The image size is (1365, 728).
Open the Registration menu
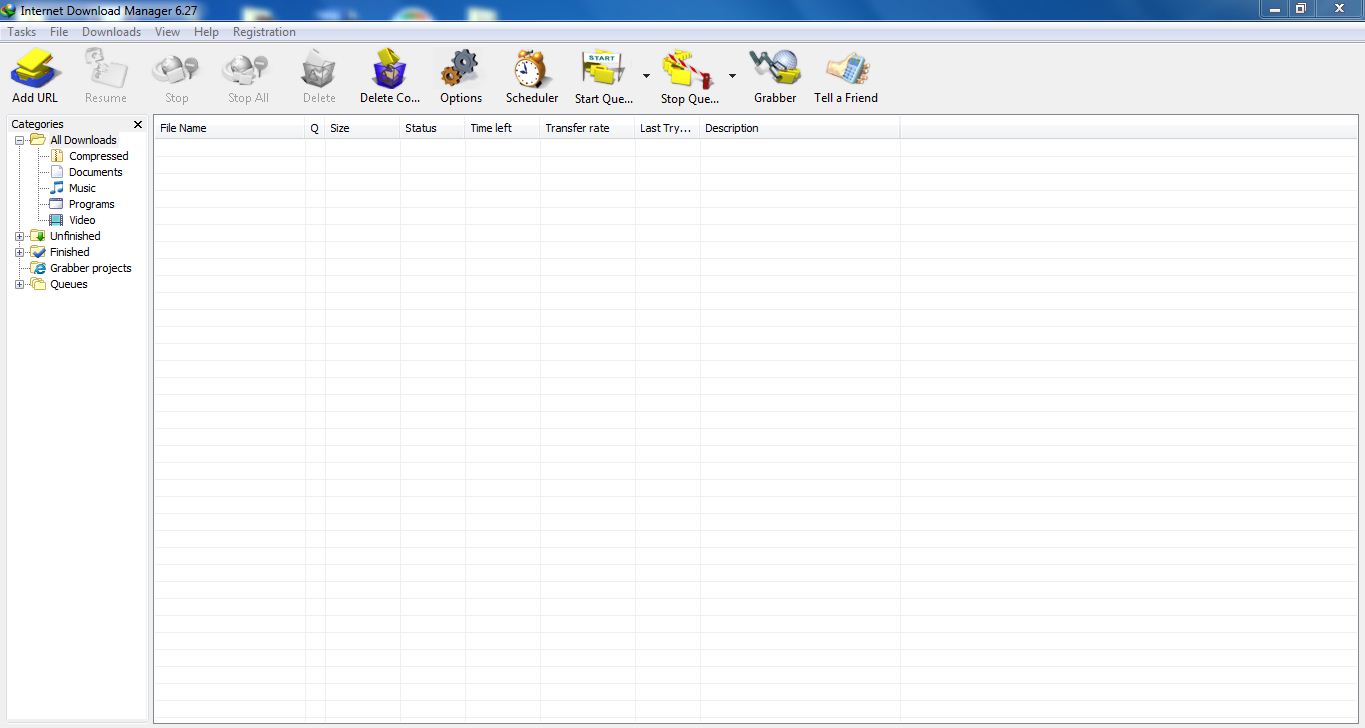[x=263, y=31]
